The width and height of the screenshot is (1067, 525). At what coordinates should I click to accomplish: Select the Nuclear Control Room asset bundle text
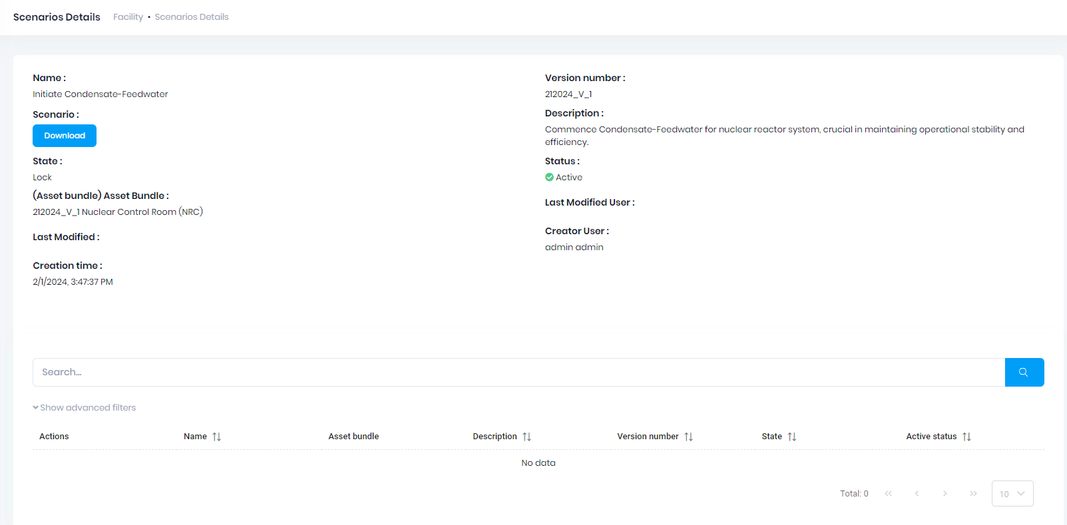point(118,212)
